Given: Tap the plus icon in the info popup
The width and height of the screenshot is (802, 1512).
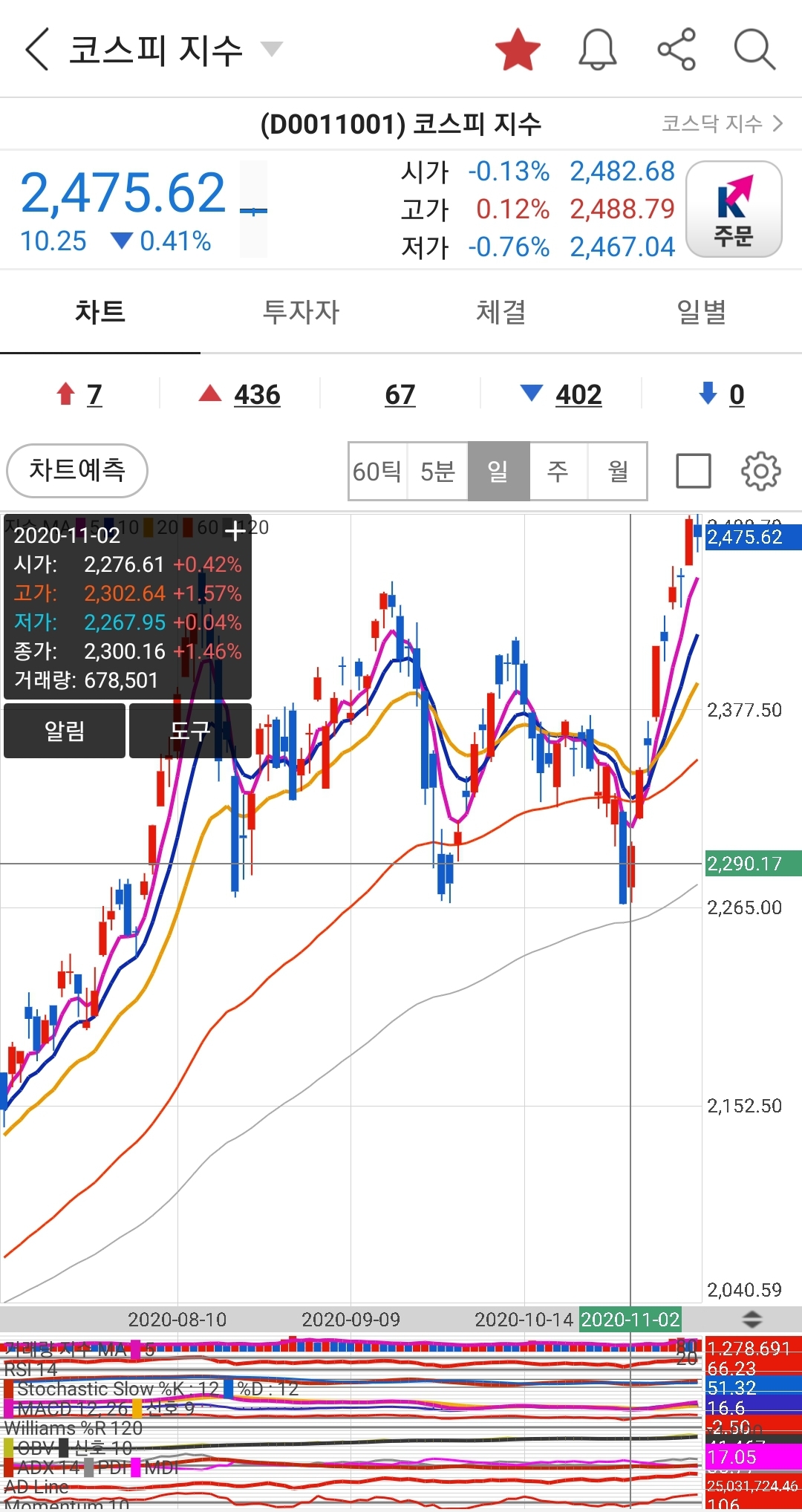Looking at the screenshot, I should 235,531.
